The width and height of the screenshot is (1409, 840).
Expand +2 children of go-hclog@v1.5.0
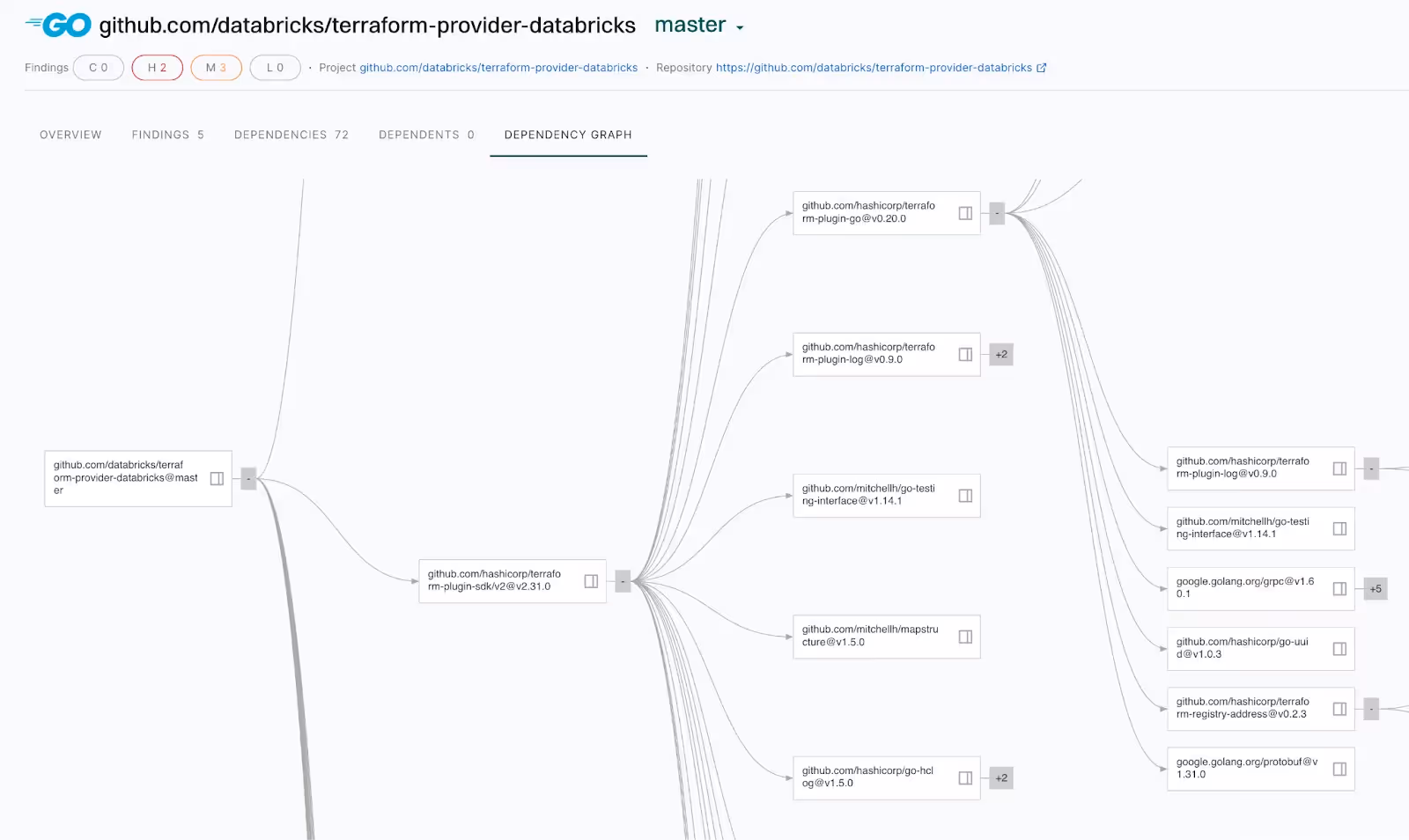(x=1001, y=777)
